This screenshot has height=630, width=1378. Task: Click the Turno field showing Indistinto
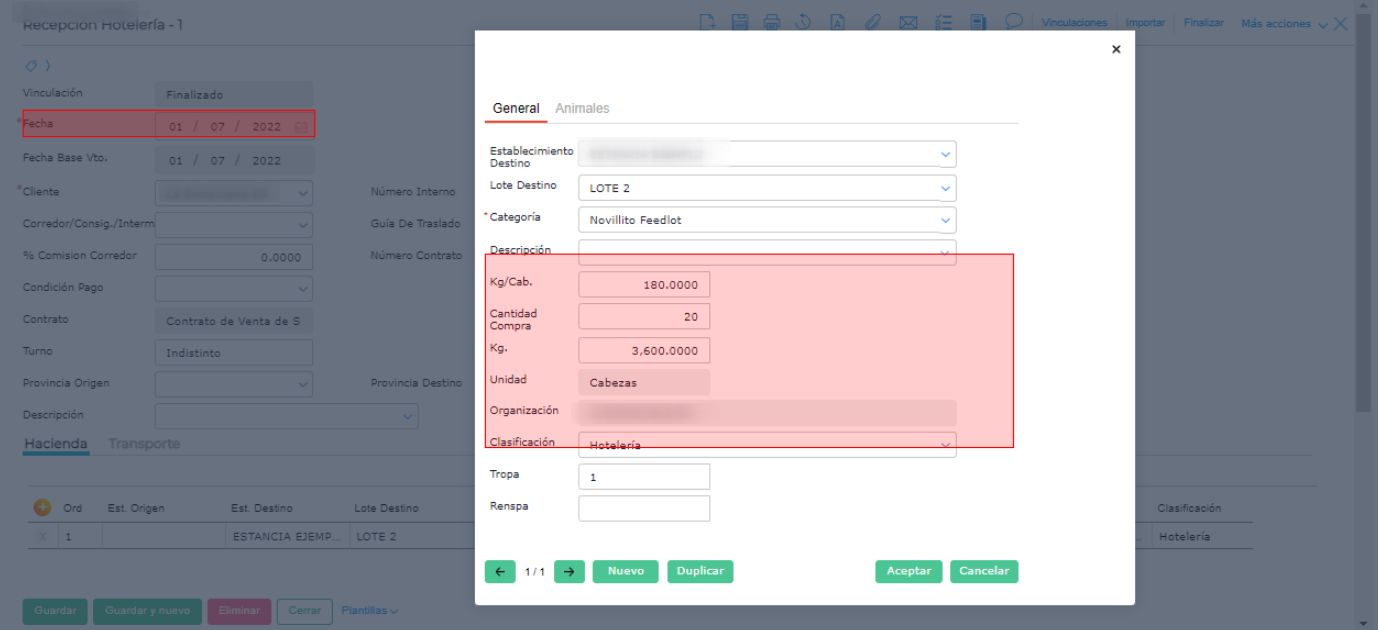tap(234, 353)
